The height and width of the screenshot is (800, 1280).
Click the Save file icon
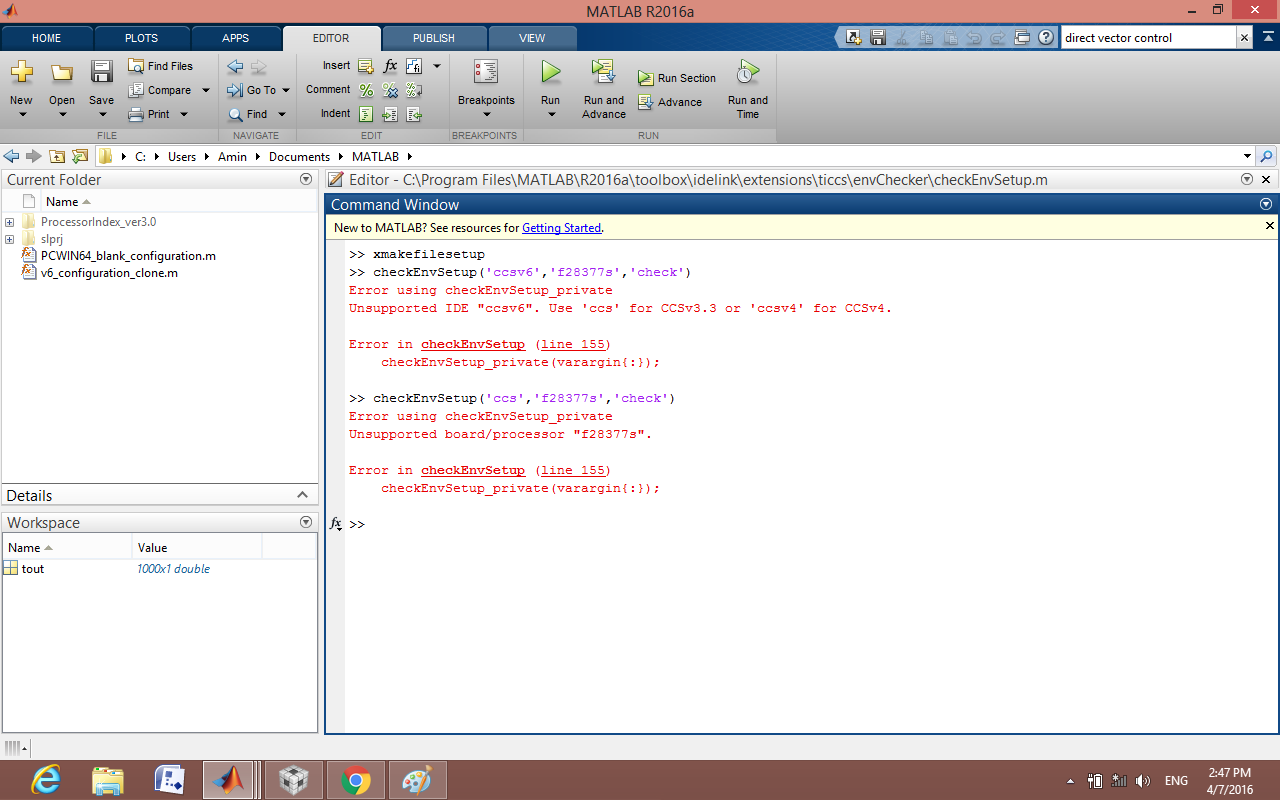coord(101,72)
